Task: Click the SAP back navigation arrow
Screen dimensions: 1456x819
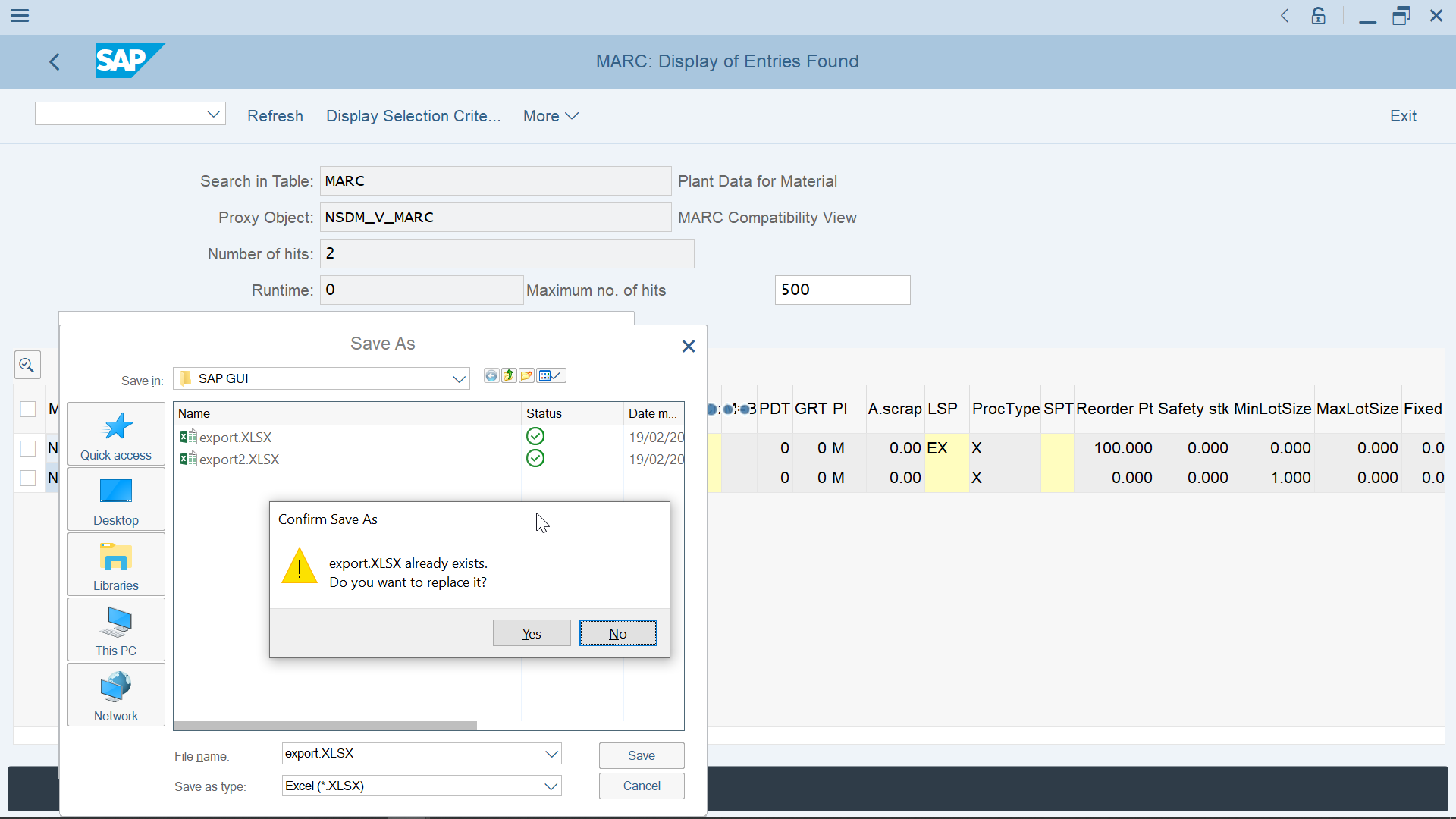Action: tap(56, 61)
